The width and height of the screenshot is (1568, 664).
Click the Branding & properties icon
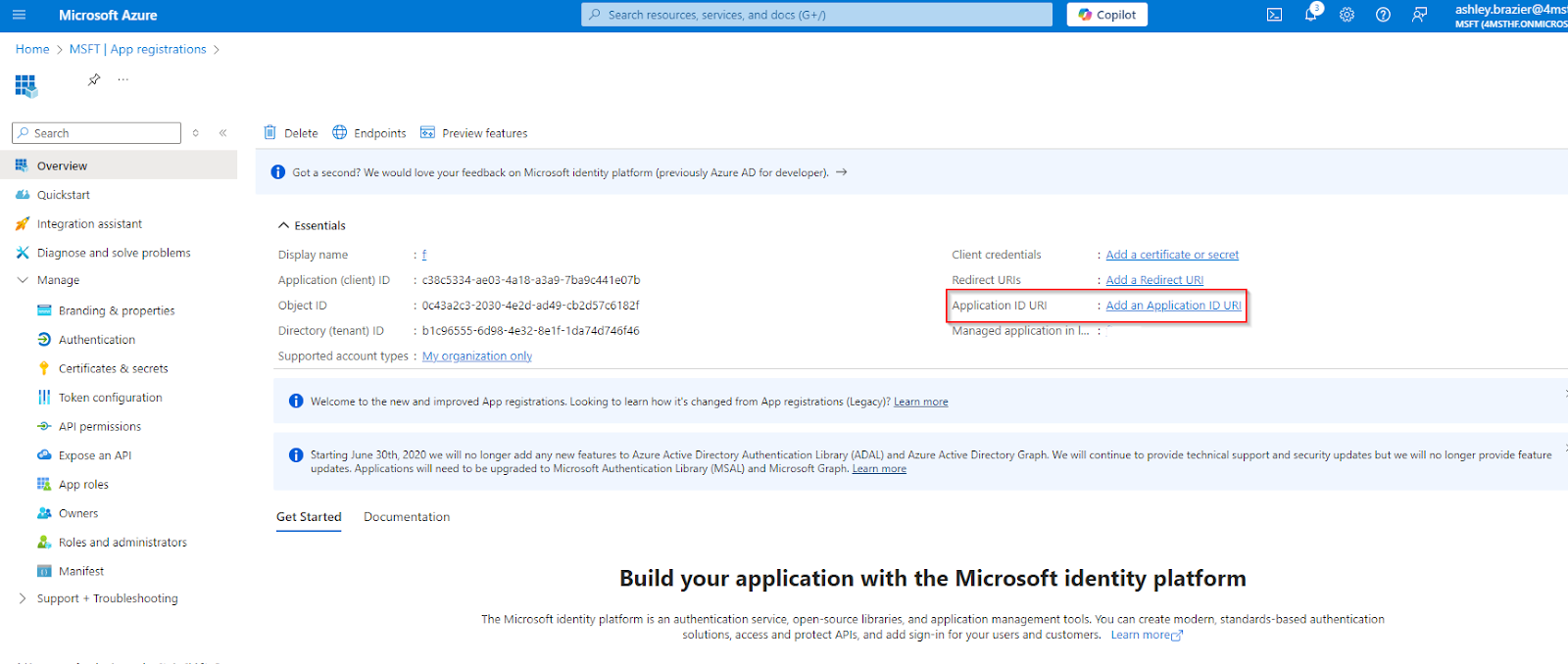(44, 310)
